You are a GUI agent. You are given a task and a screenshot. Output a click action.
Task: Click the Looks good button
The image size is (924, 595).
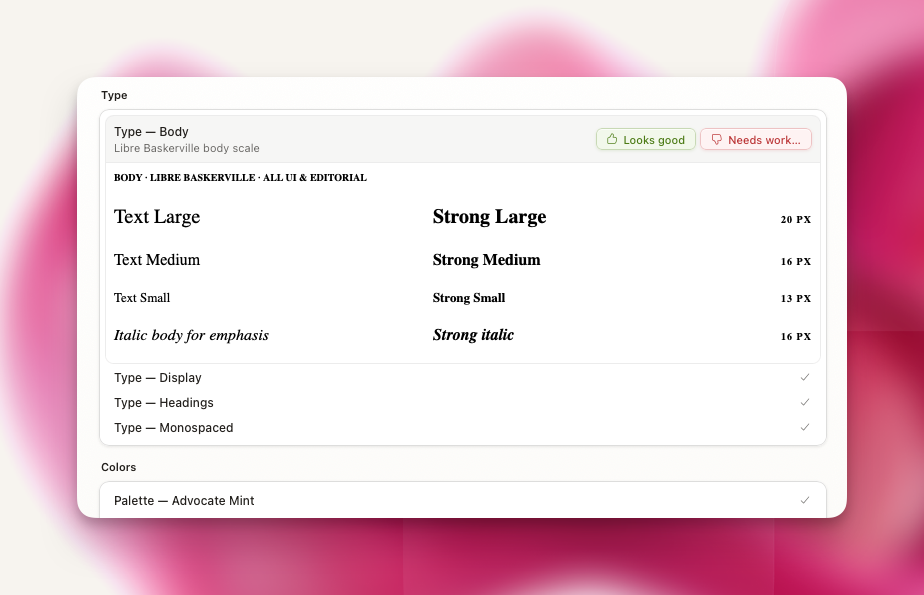pos(646,140)
